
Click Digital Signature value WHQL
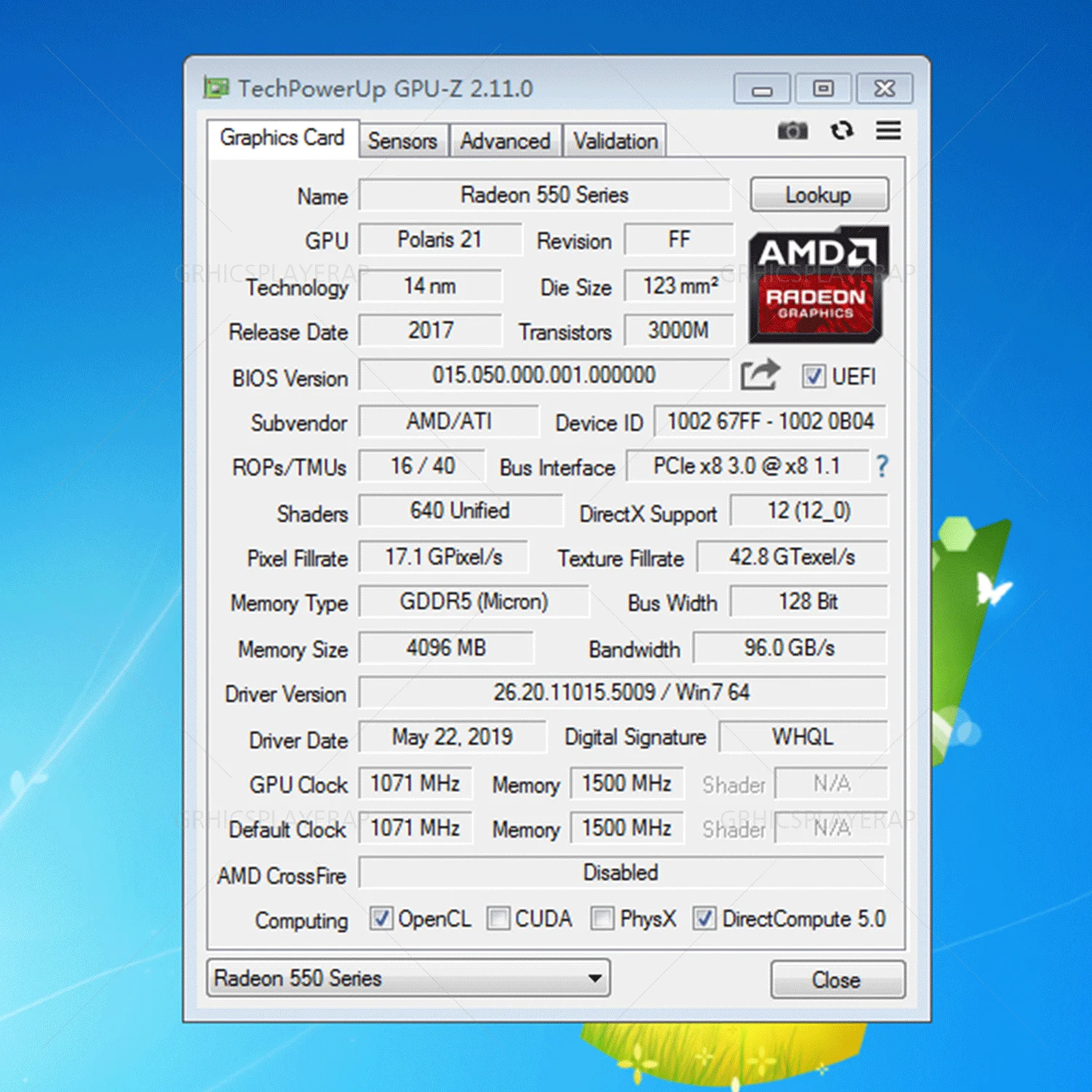pyautogui.click(x=803, y=737)
